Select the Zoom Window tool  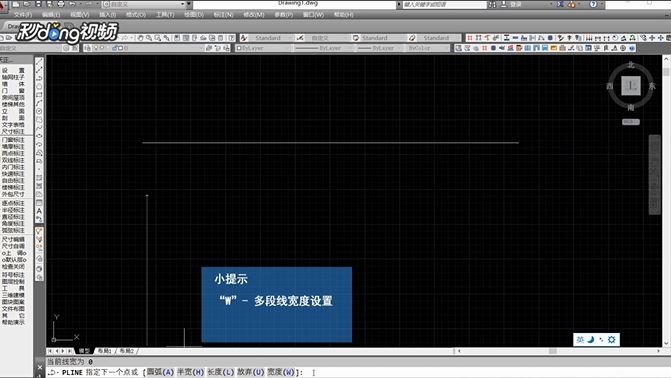157,38
